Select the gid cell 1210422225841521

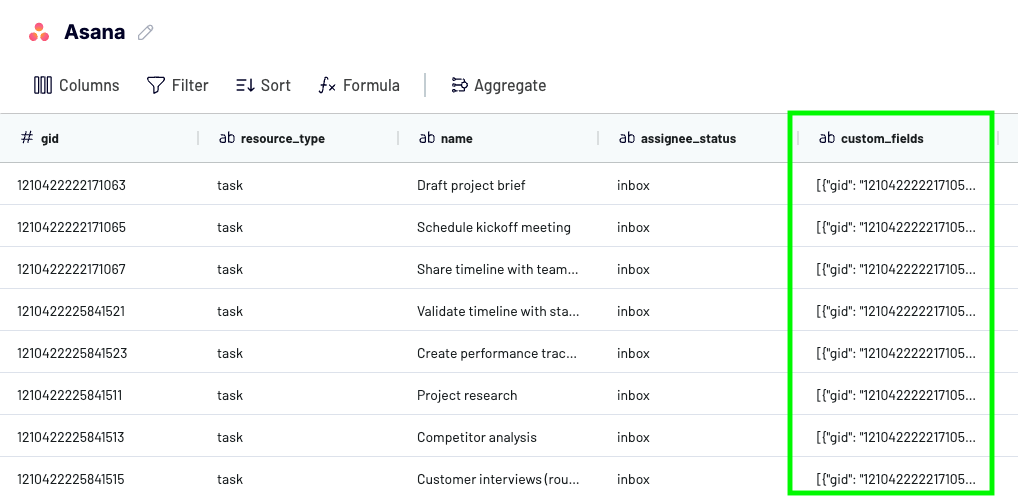[71, 311]
